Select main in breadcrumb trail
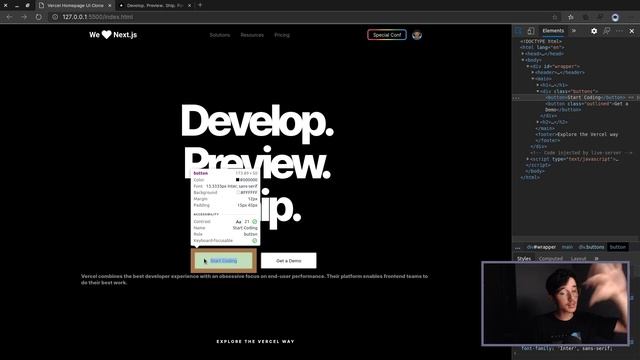 click(x=567, y=247)
